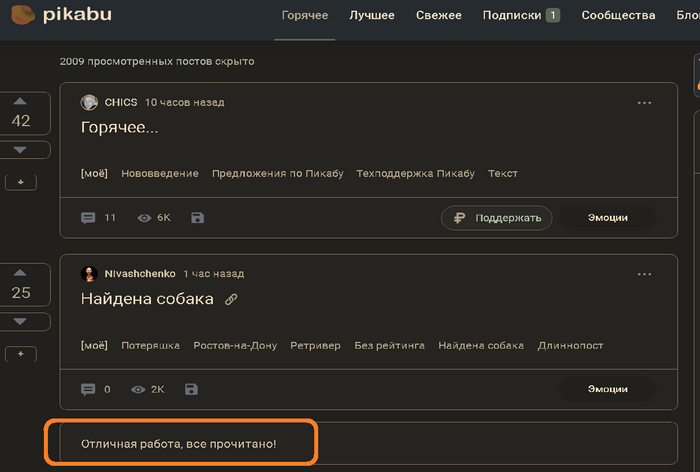This screenshot has width=700, height=472.
Task: Select the Ростов-на-Дону tag
Action: click(x=235, y=346)
